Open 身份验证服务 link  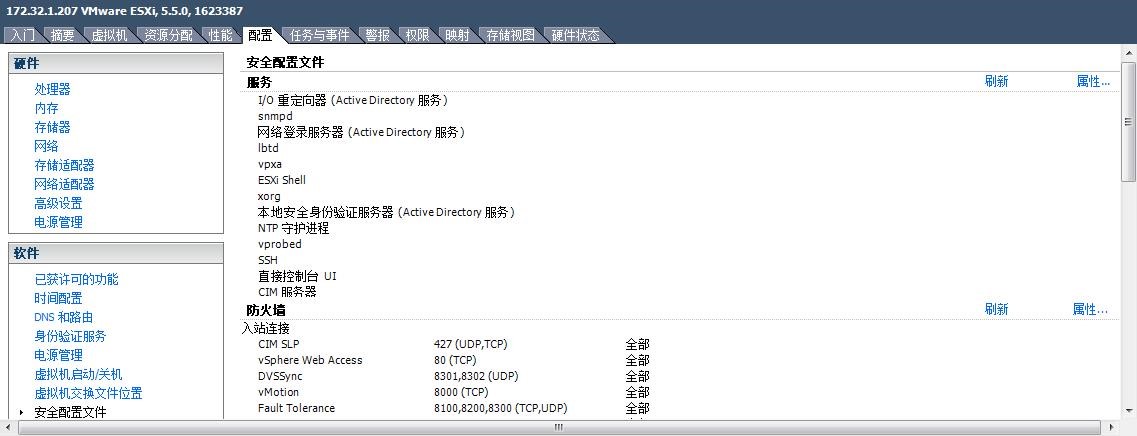click(70, 336)
